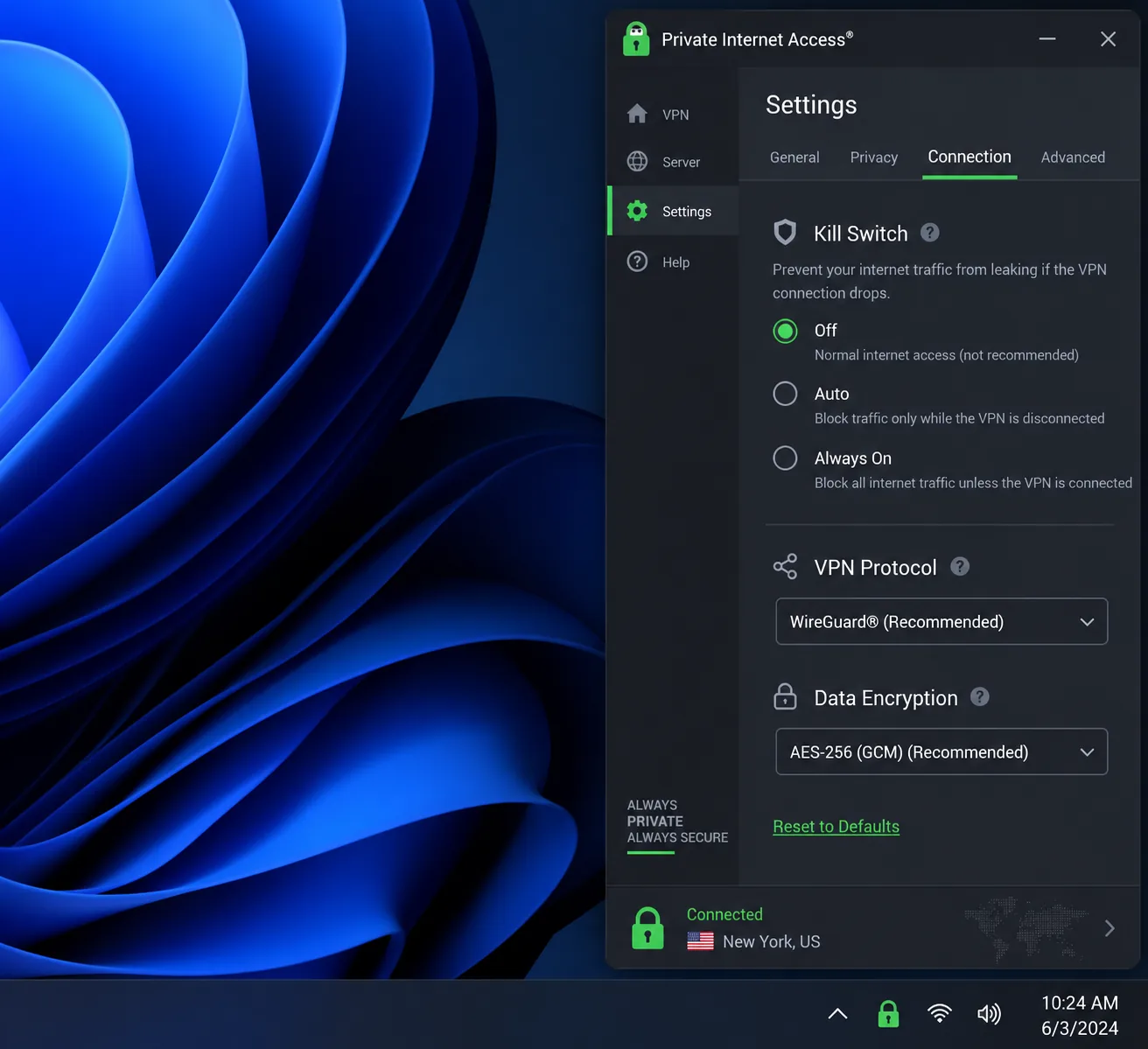Viewport: 1148px width, 1049px height.
Task: Click the world map in the footer
Action: (1025, 928)
